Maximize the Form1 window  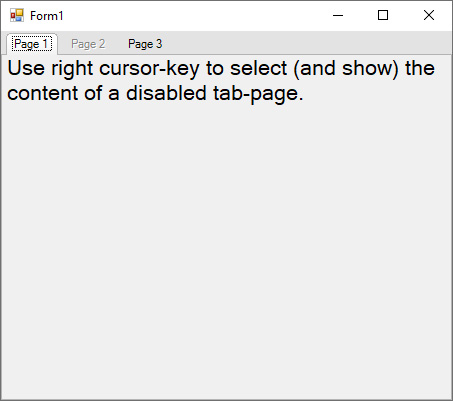tap(383, 15)
